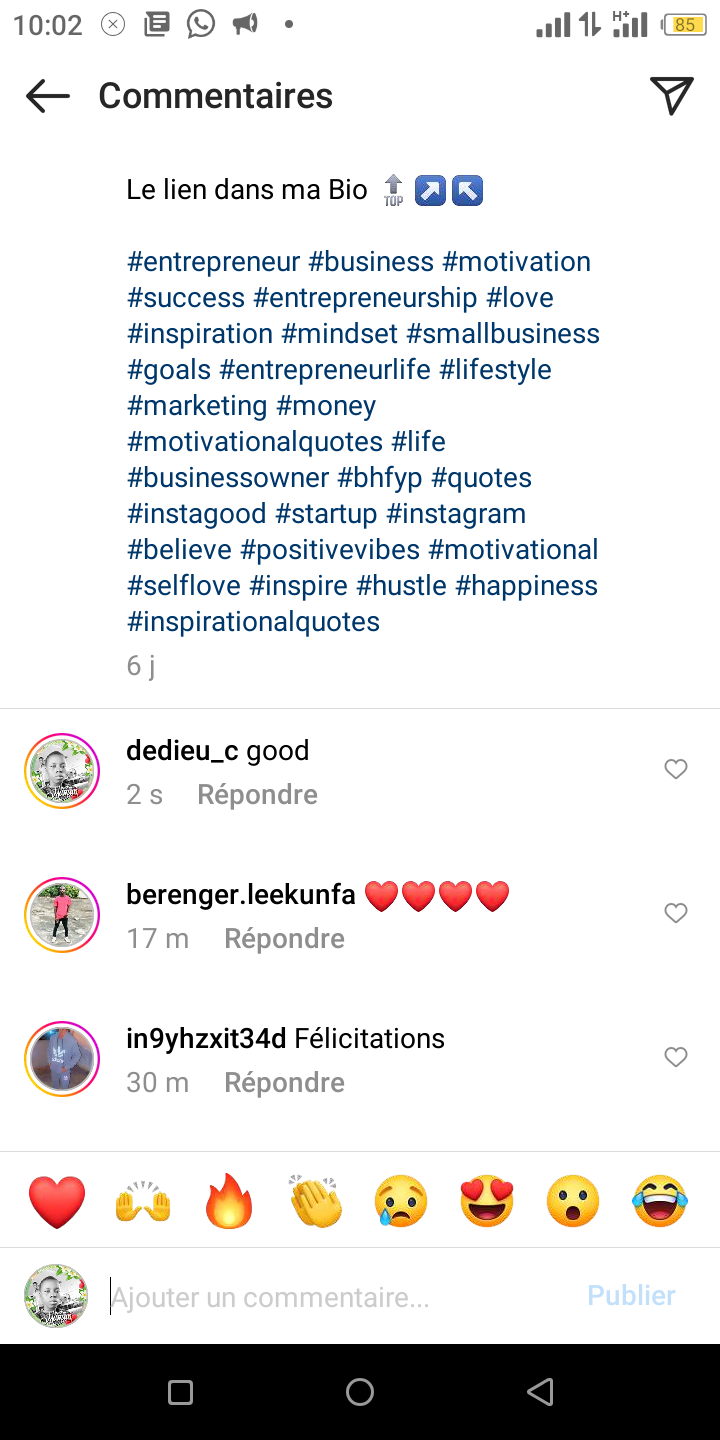Like in9yhzxit34d's Félicitations comment

pos(676,1057)
